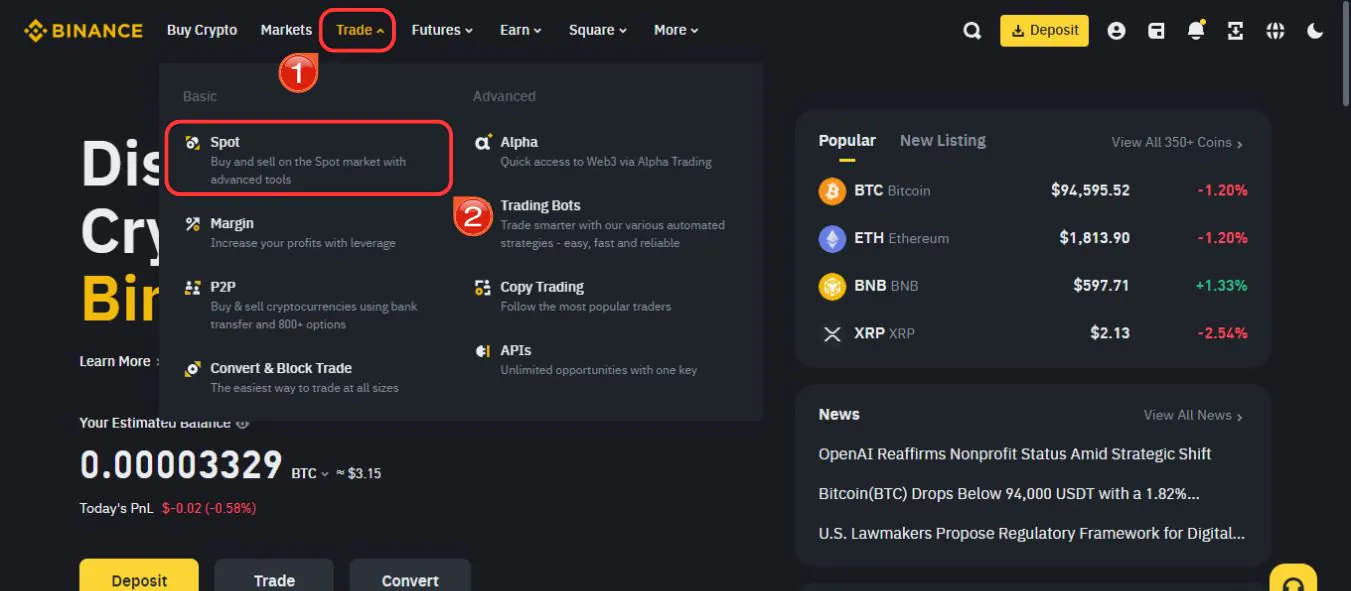Image resolution: width=1351 pixels, height=591 pixels.
Task: Expand the Square dropdown menu
Action: (598, 30)
